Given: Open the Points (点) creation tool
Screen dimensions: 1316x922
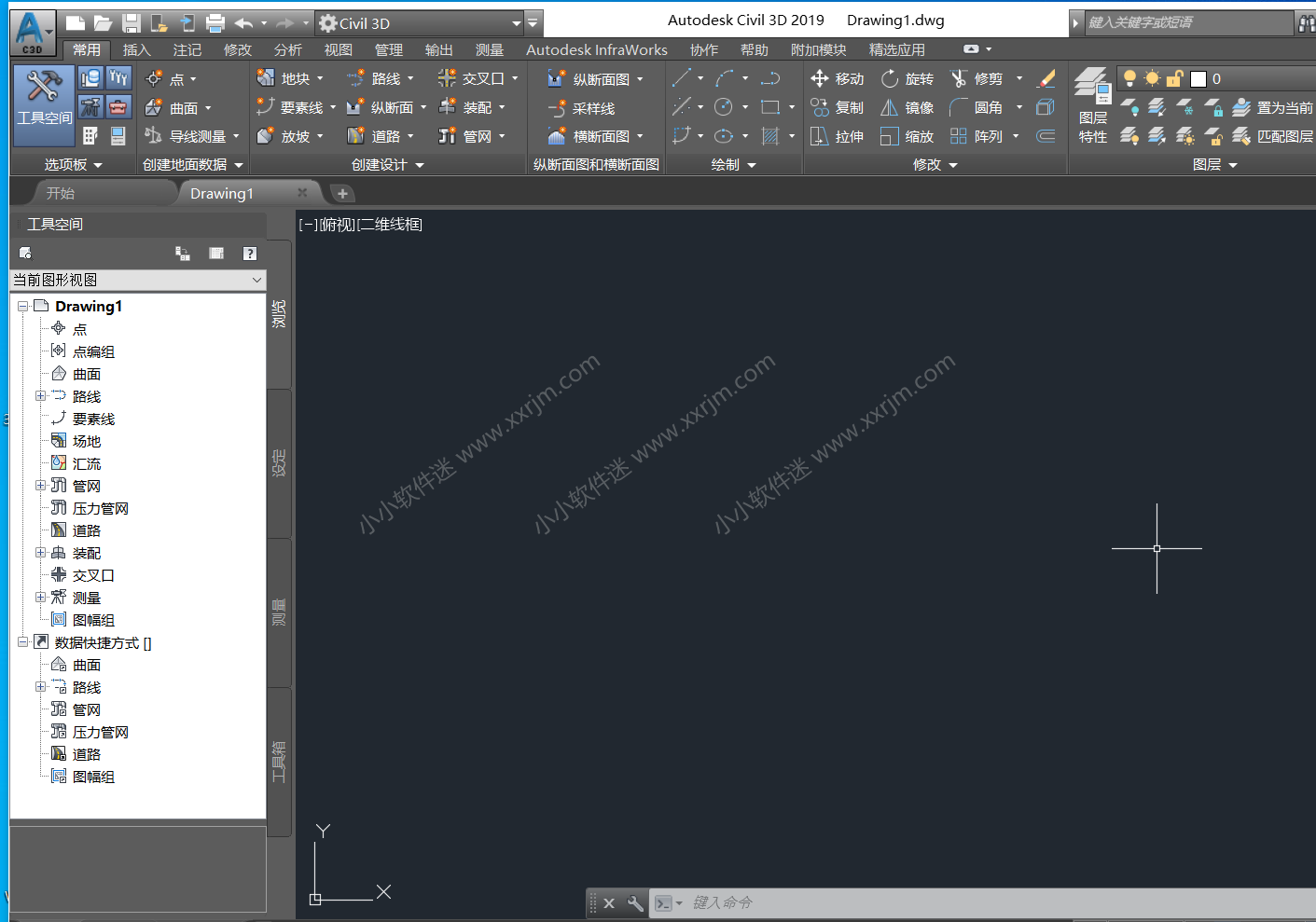Looking at the screenshot, I should (171, 79).
